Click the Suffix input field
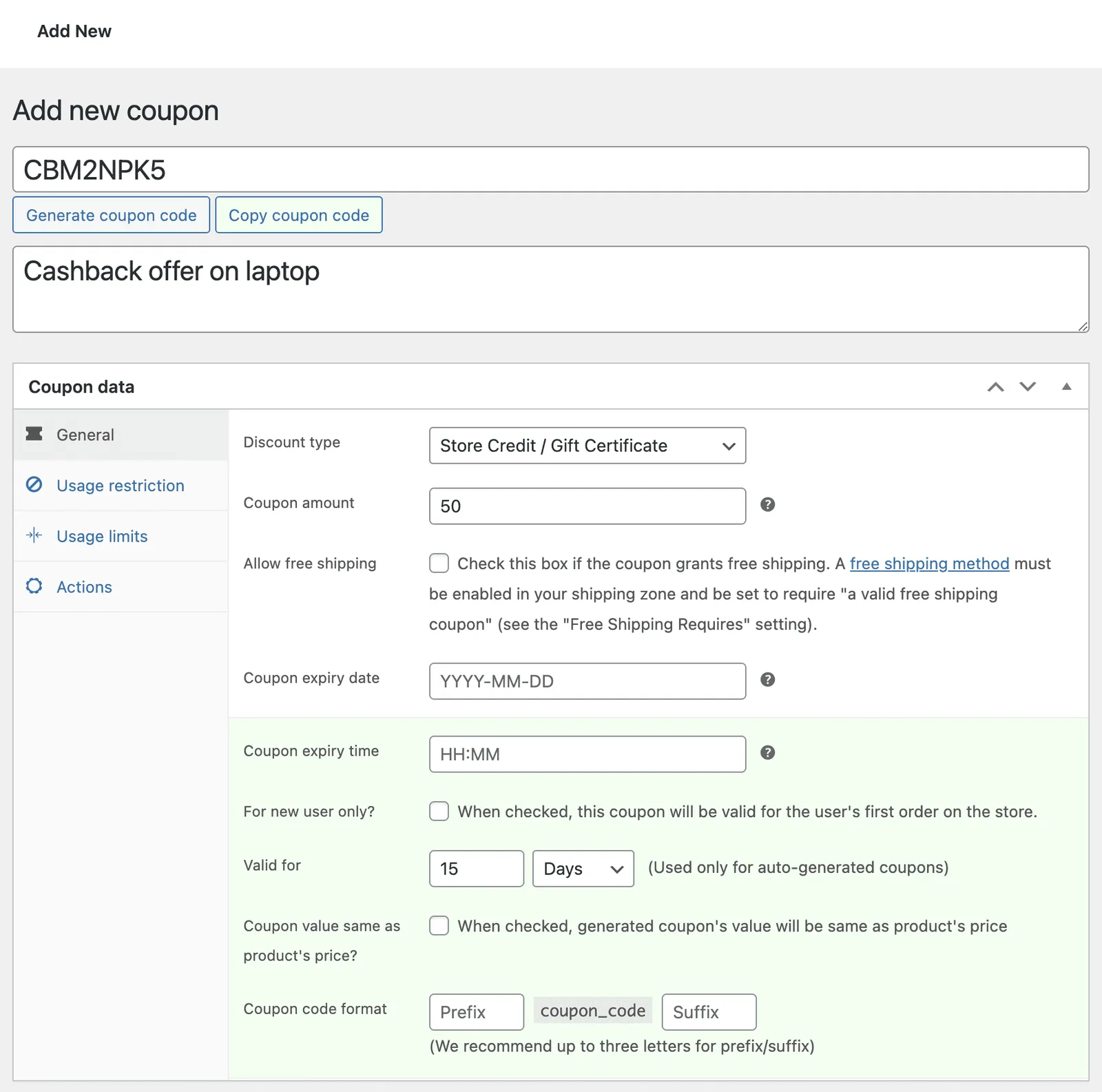 (709, 1012)
